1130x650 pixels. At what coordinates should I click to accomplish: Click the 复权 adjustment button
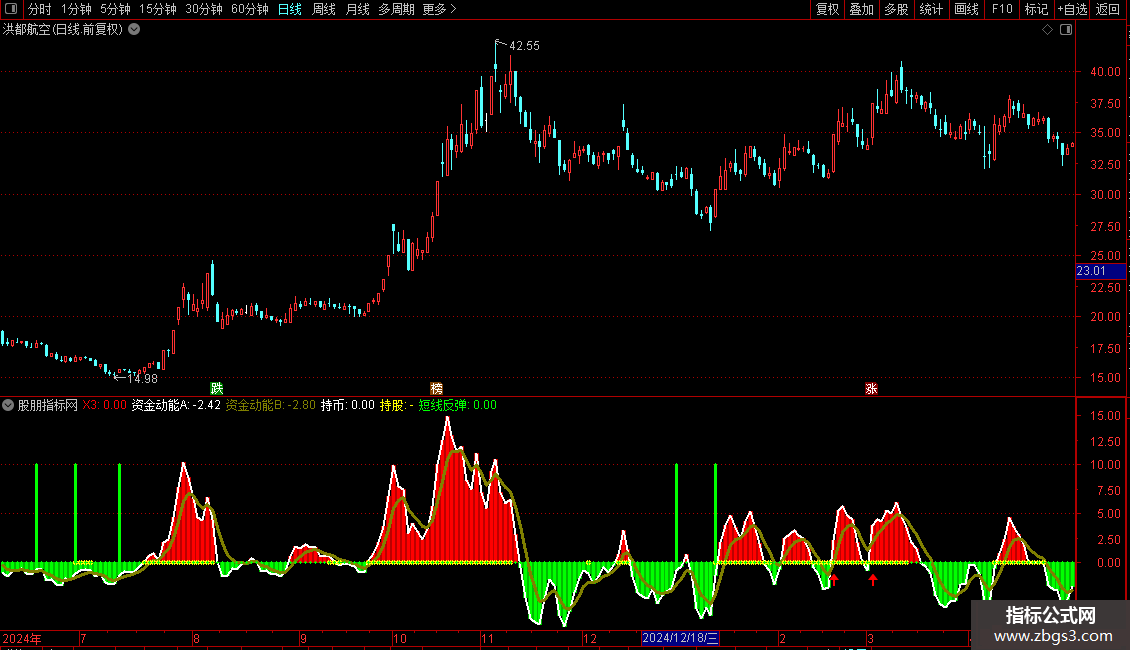pos(827,9)
